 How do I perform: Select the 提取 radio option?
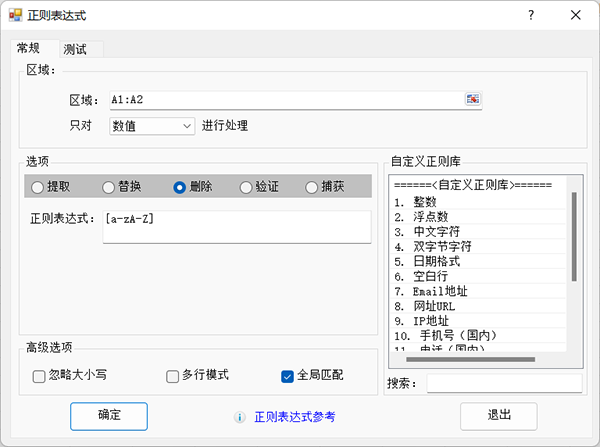tap(51, 187)
